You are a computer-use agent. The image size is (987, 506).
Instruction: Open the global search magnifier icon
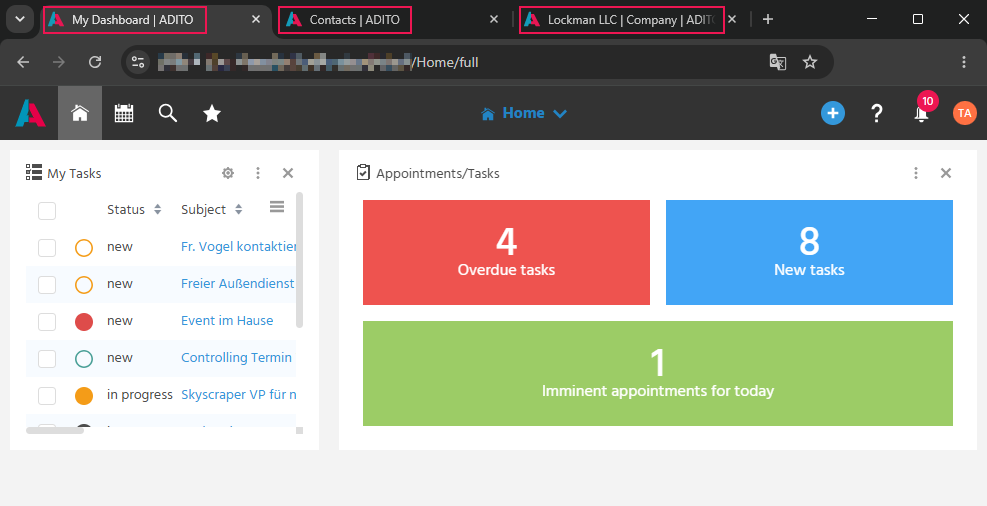(x=168, y=113)
